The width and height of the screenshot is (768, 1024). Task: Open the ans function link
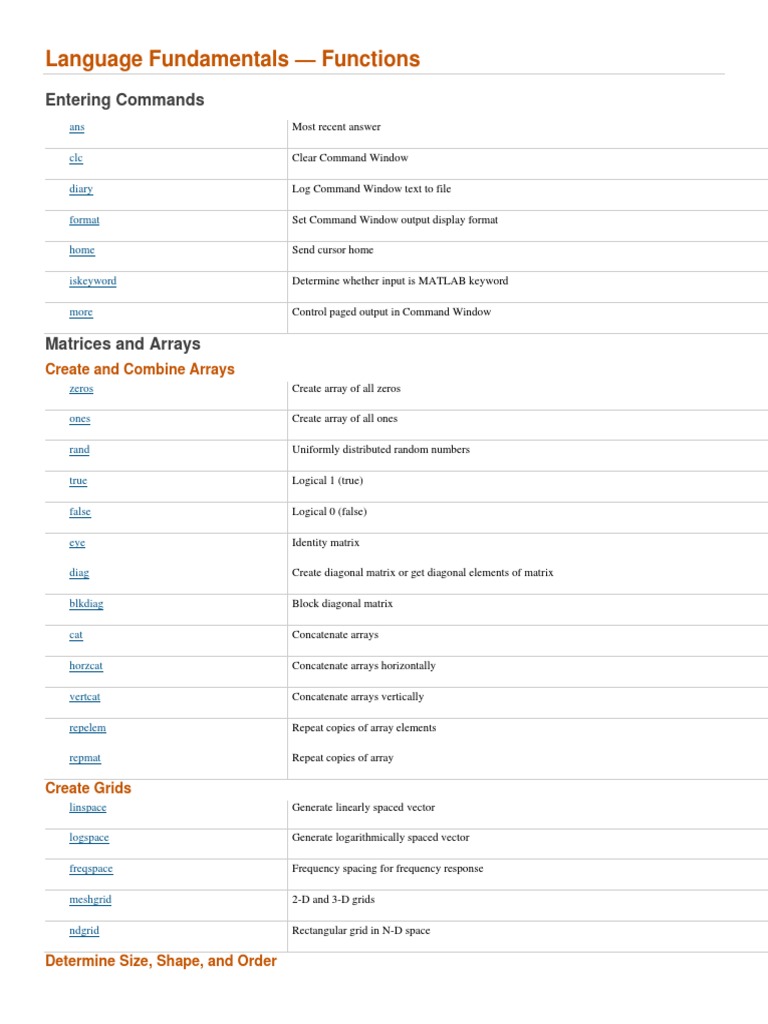(x=77, y=128)
